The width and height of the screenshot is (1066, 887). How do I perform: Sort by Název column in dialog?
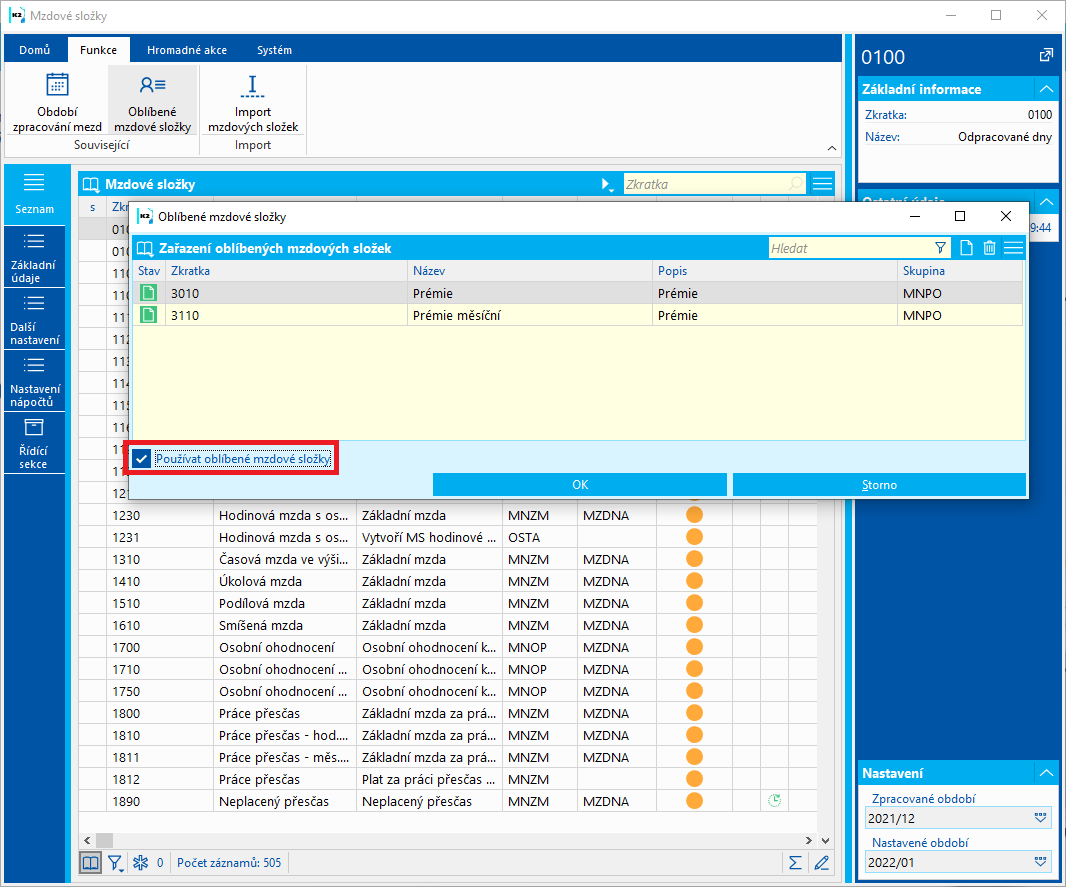[530, 271]
